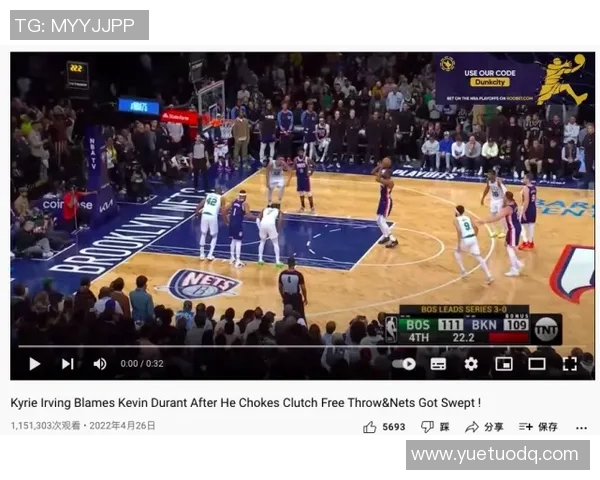Screen dimensions: 600x480
Task: Save video to playlist with 保存
Action: click(538, 427)
